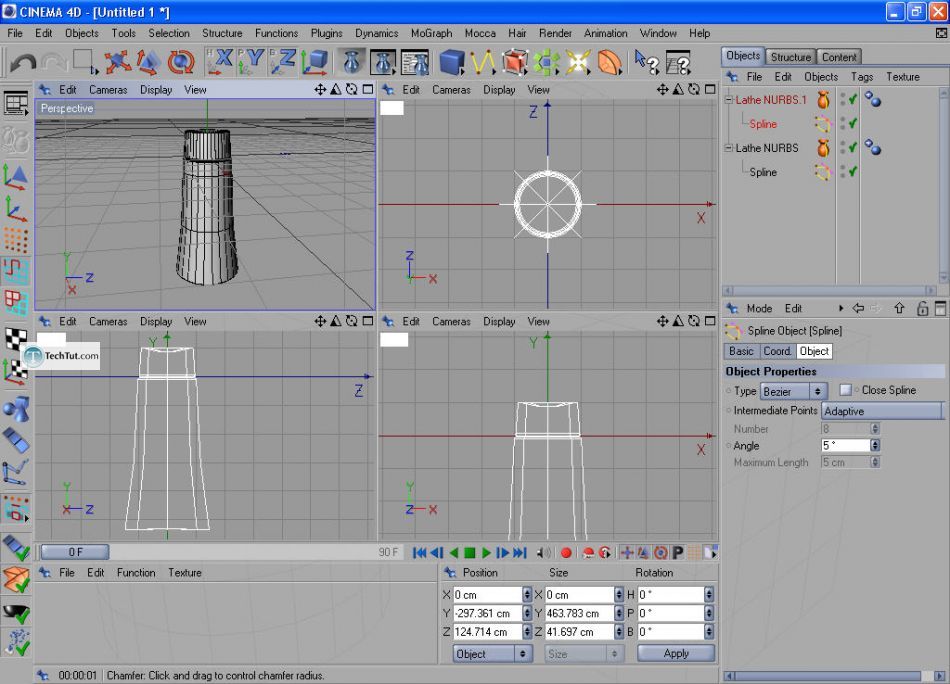
Task: Open the Plugins menu
Action: (327, 33)
